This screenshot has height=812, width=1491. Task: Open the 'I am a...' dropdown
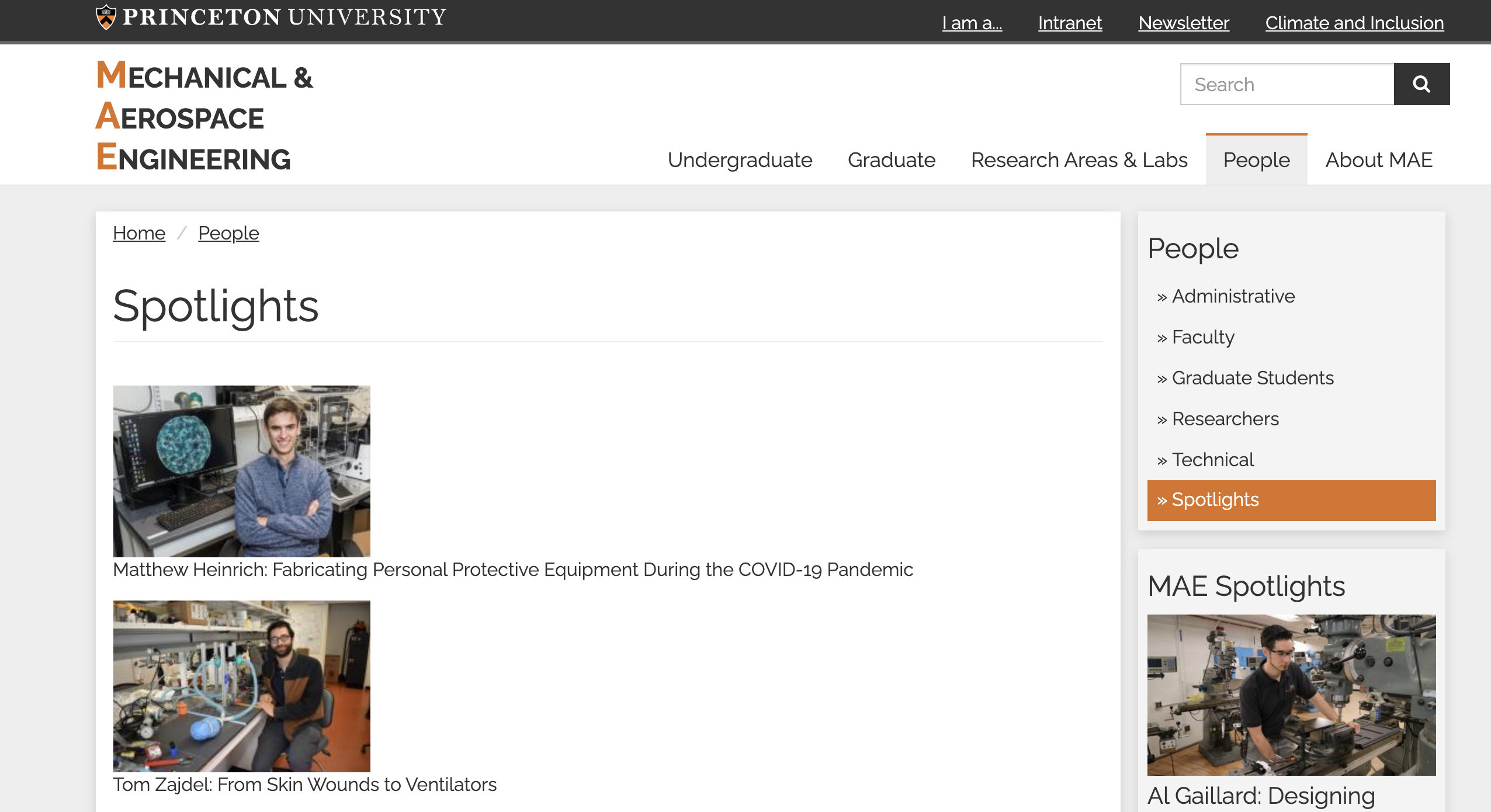(x=972, y=23)
